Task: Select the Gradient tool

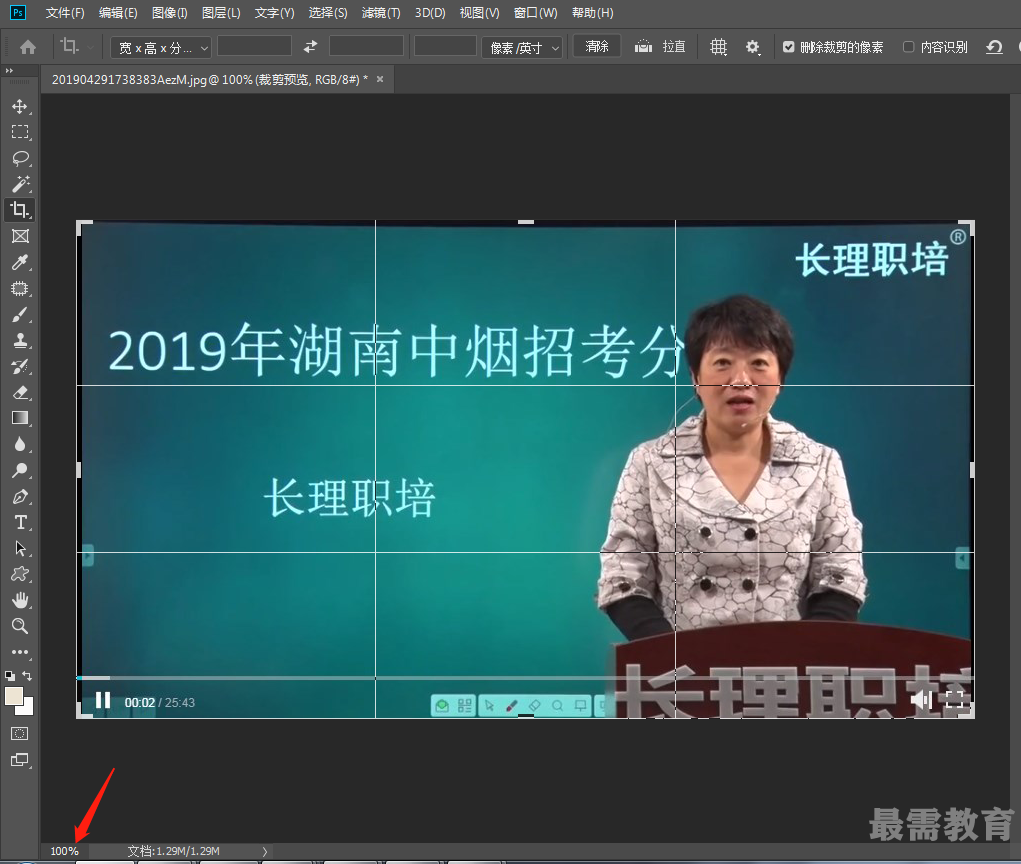Action: point(20,418)
